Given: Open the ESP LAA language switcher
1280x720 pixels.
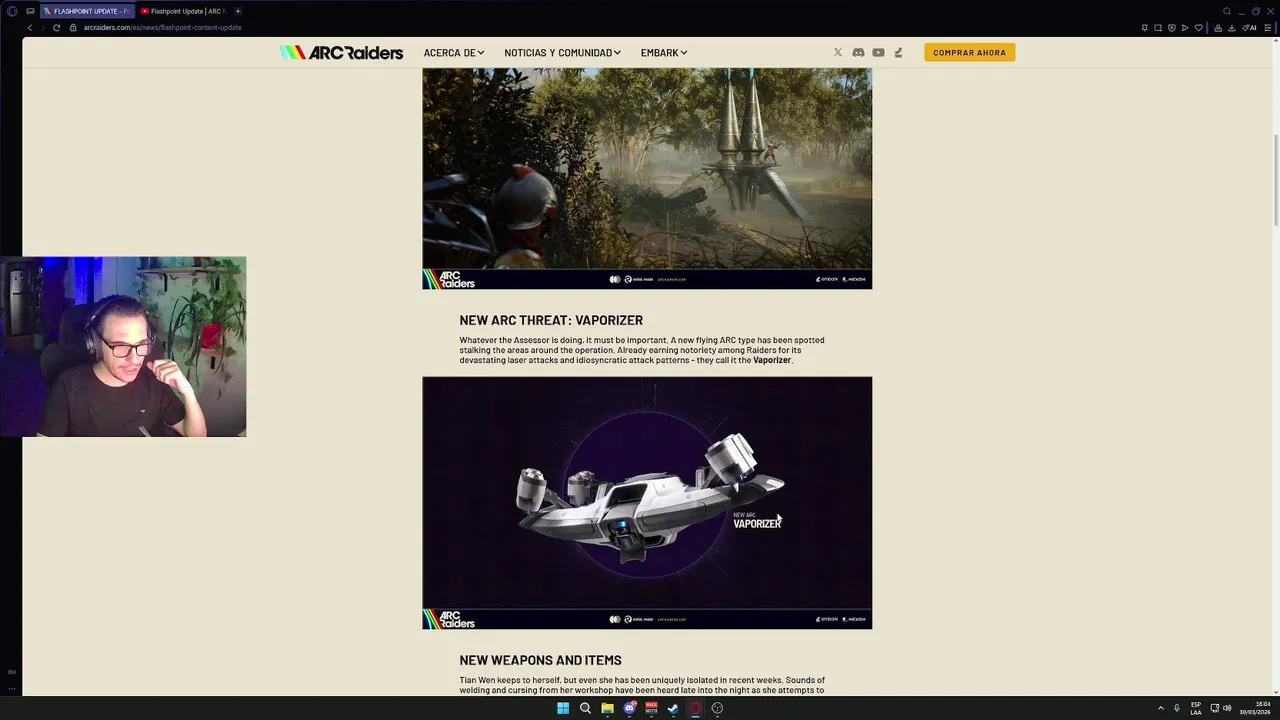Looking at the screenshot, I should pyautogui.click(x=1196, y=708).
